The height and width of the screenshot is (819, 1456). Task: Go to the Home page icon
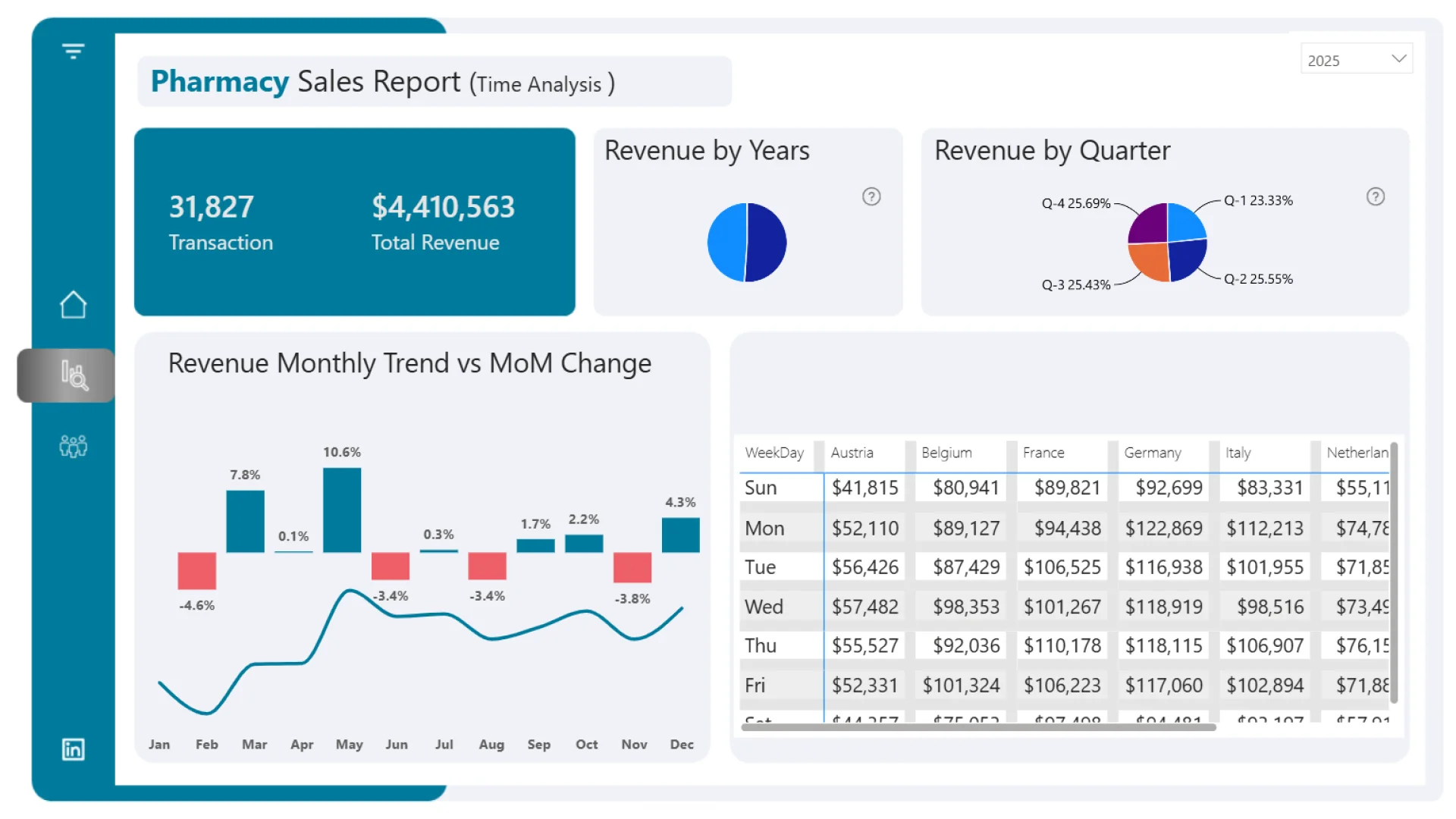point(73,305)
